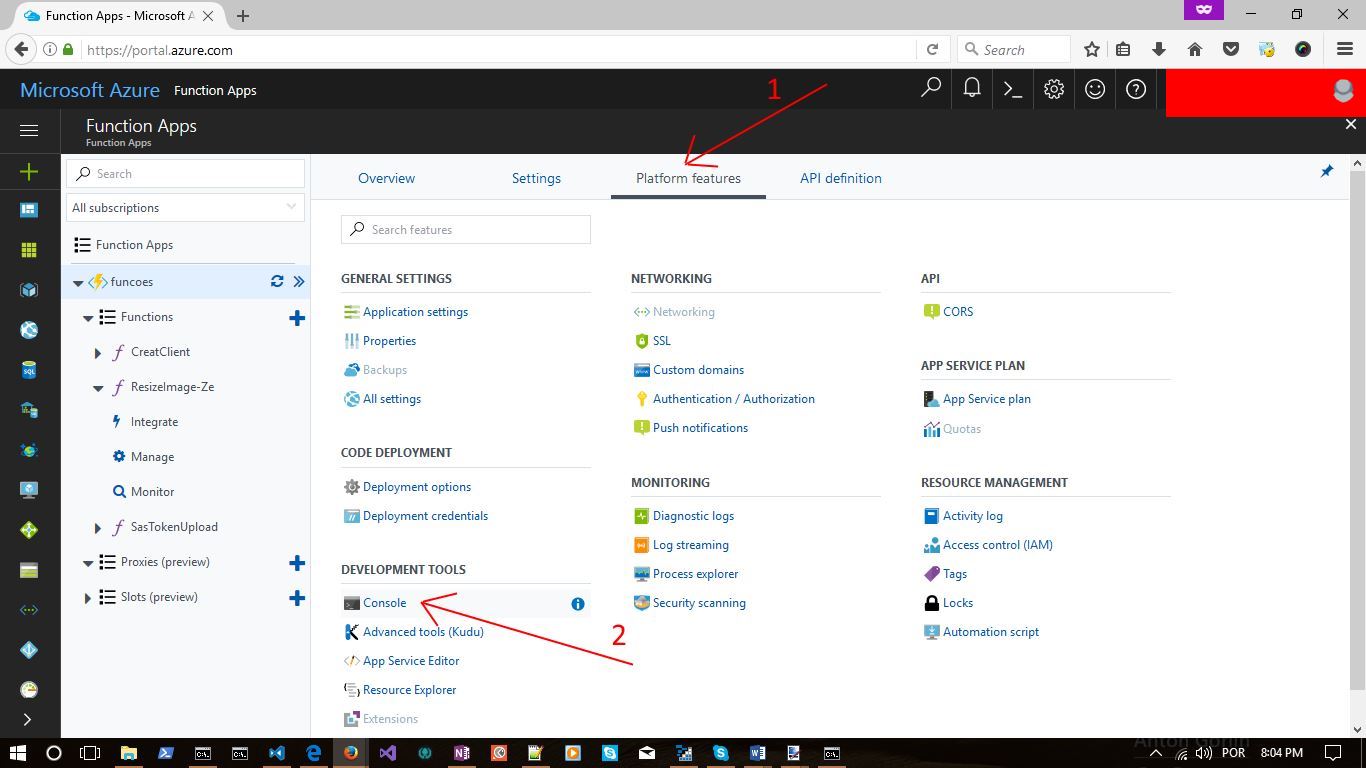Add a new slot with the plus icon
1366x768 pixels.
[x=297, y=598]
